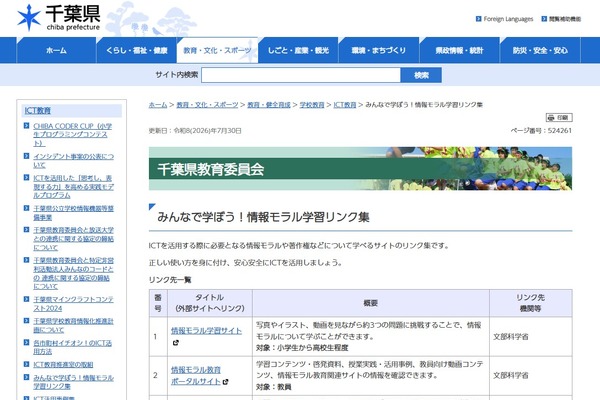This screenshot has width=600, height=400.
Task: Open 情報モラル学習サイト table link
Action: (206, 331)
